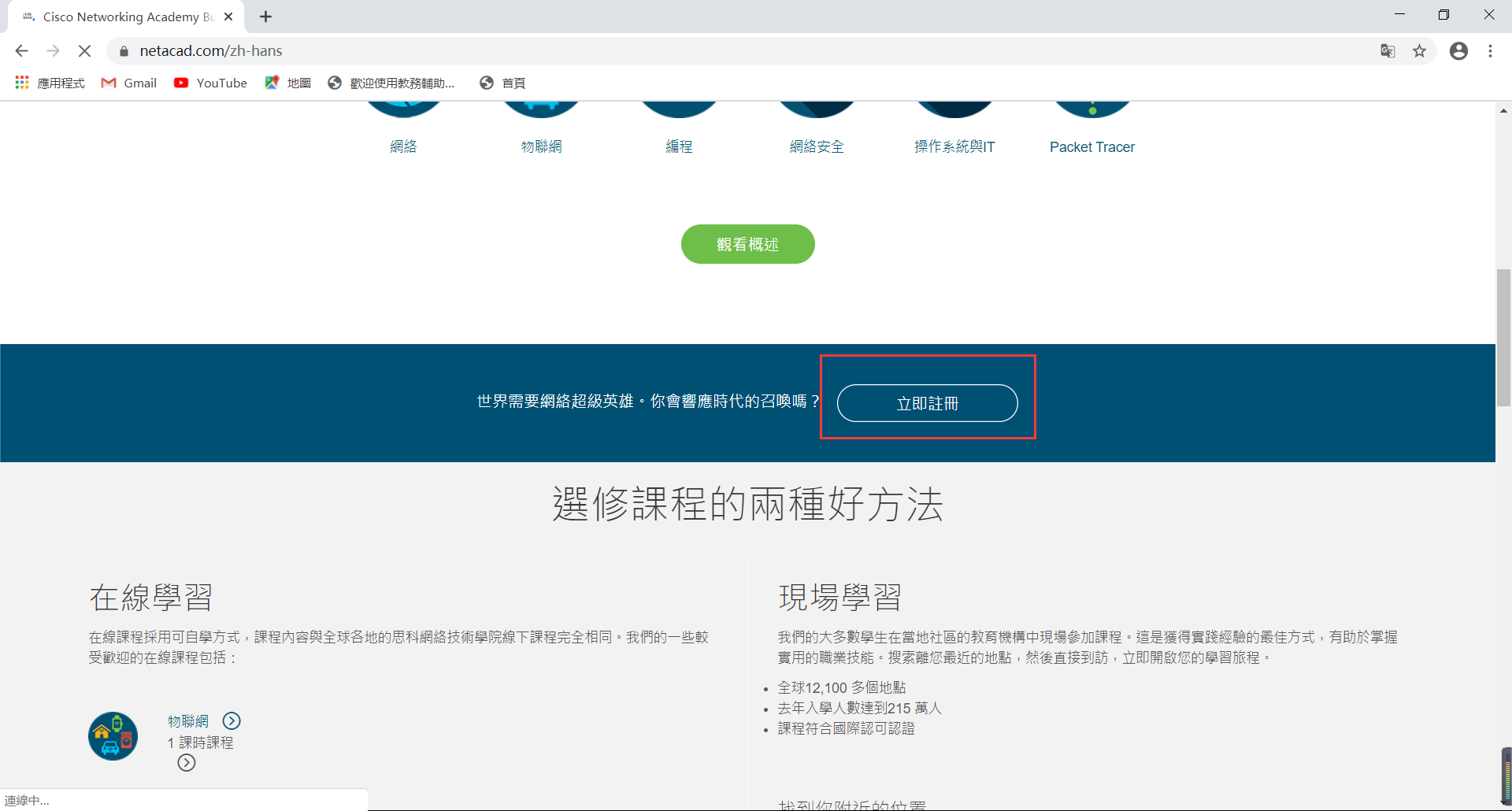This screenshot has width=1512, height=811.
Task: Expand arrow next to 物聯網 course
Action: 232,720
